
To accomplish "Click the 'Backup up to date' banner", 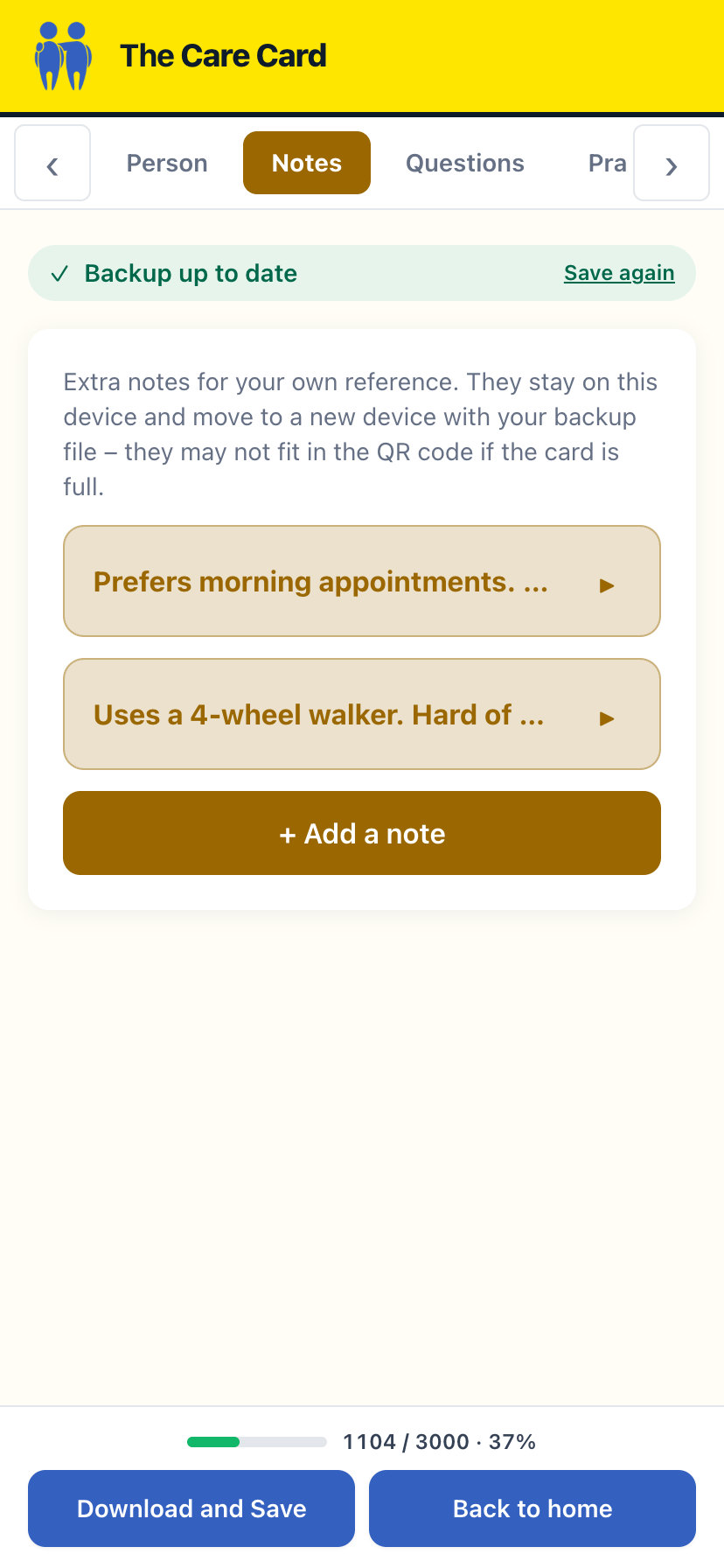I will (x=362, y=273).
